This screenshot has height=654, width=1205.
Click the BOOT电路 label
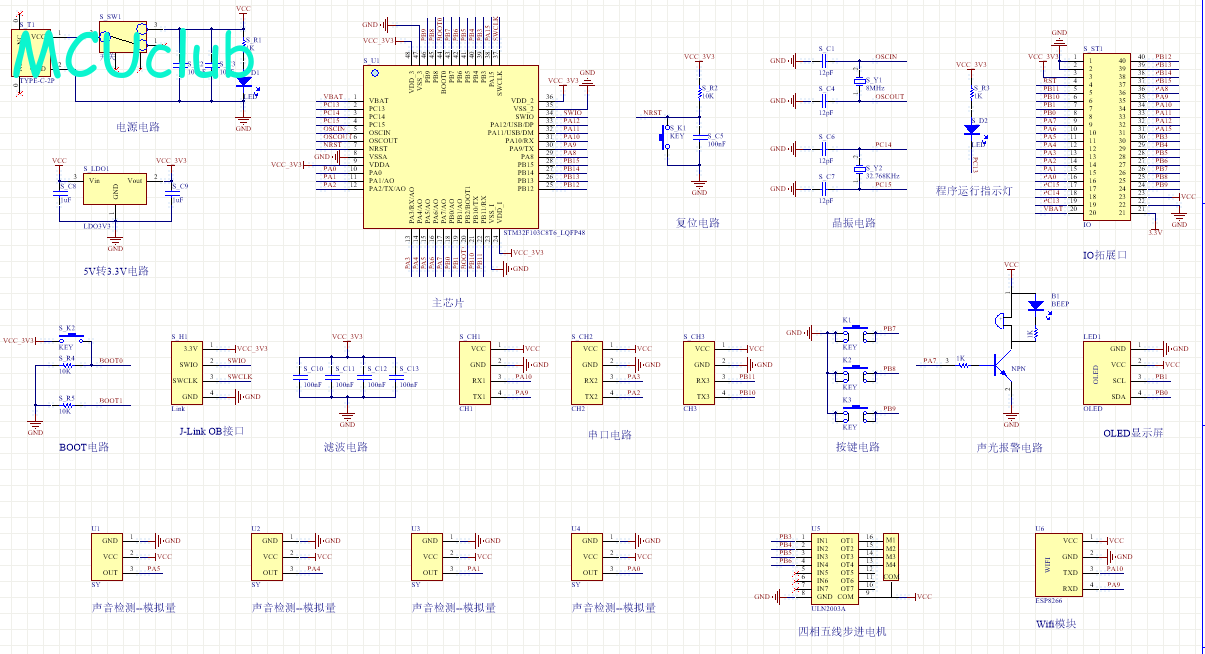84,447
